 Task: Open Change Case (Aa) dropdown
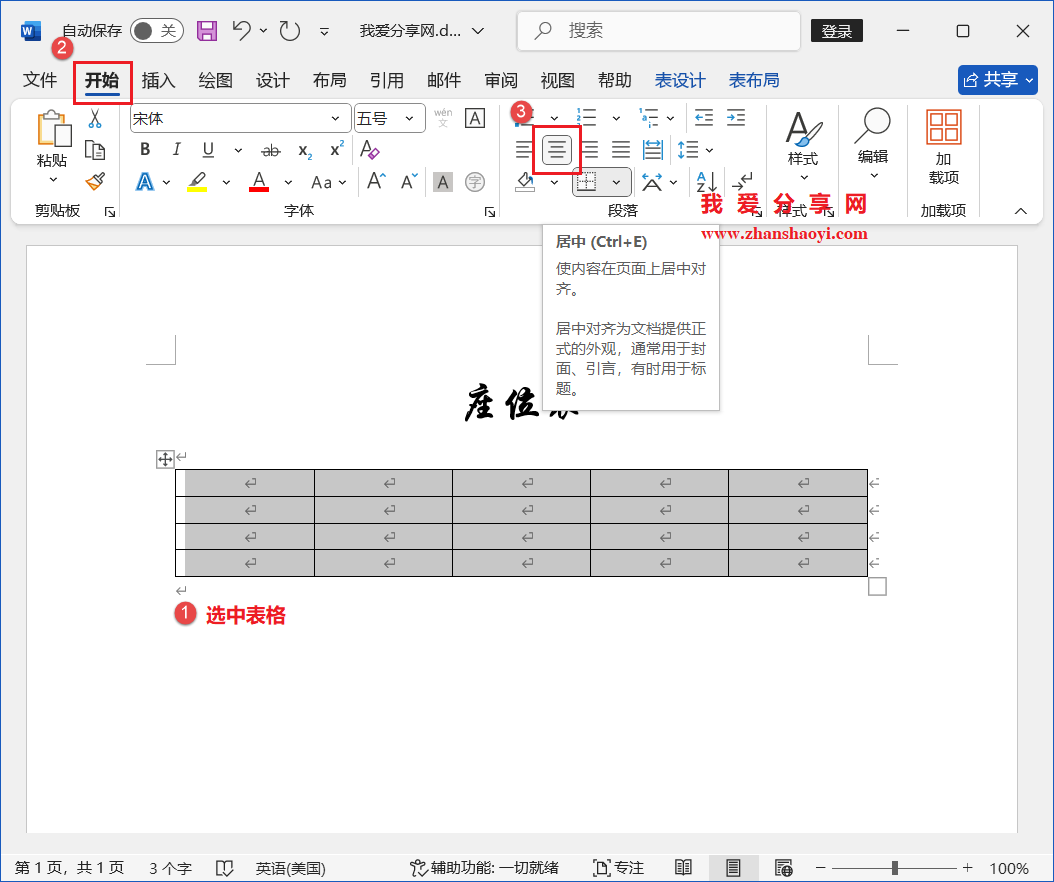[329, 182]
